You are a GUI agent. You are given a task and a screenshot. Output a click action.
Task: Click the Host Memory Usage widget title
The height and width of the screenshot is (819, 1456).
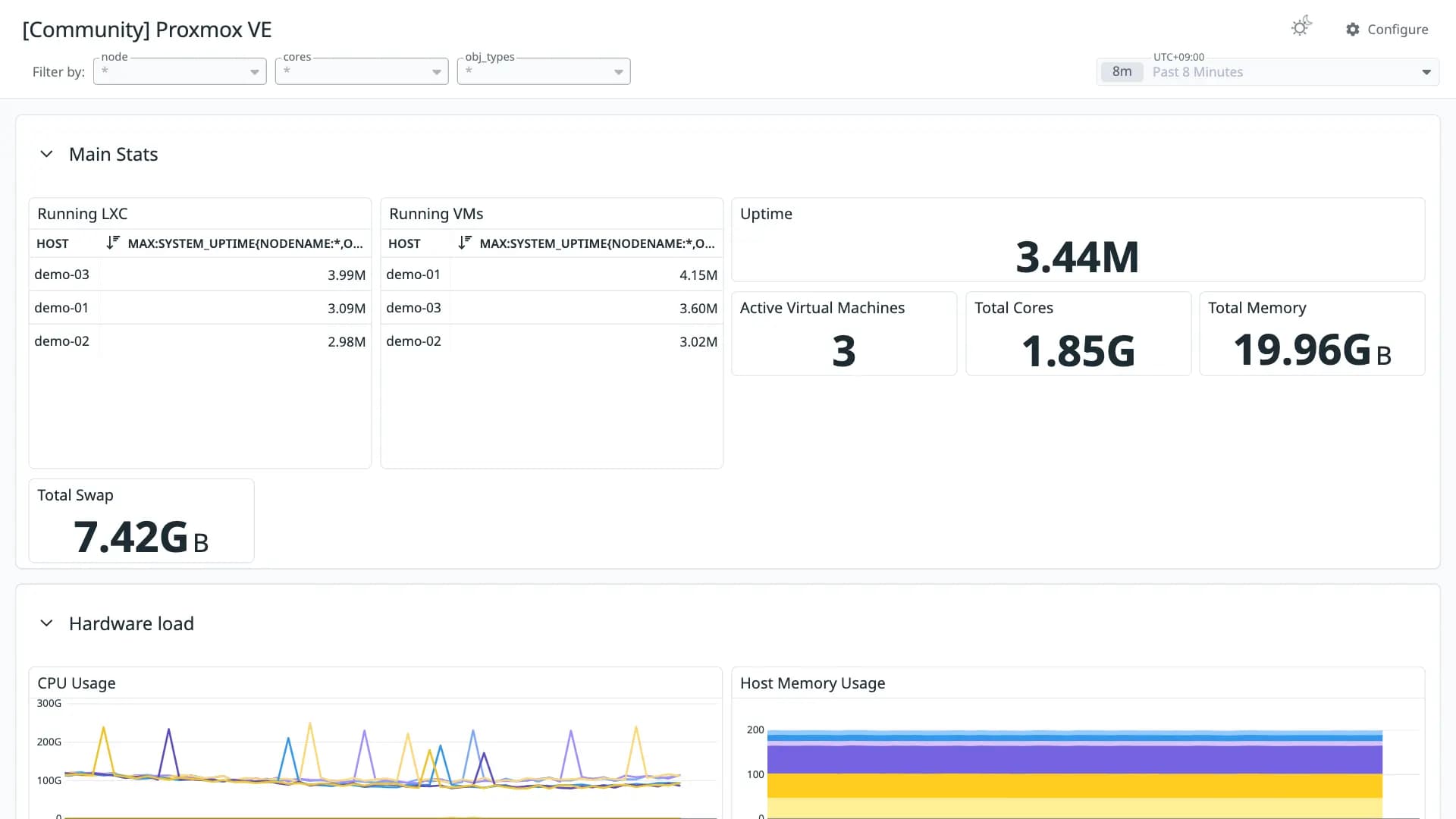point(813,683)
